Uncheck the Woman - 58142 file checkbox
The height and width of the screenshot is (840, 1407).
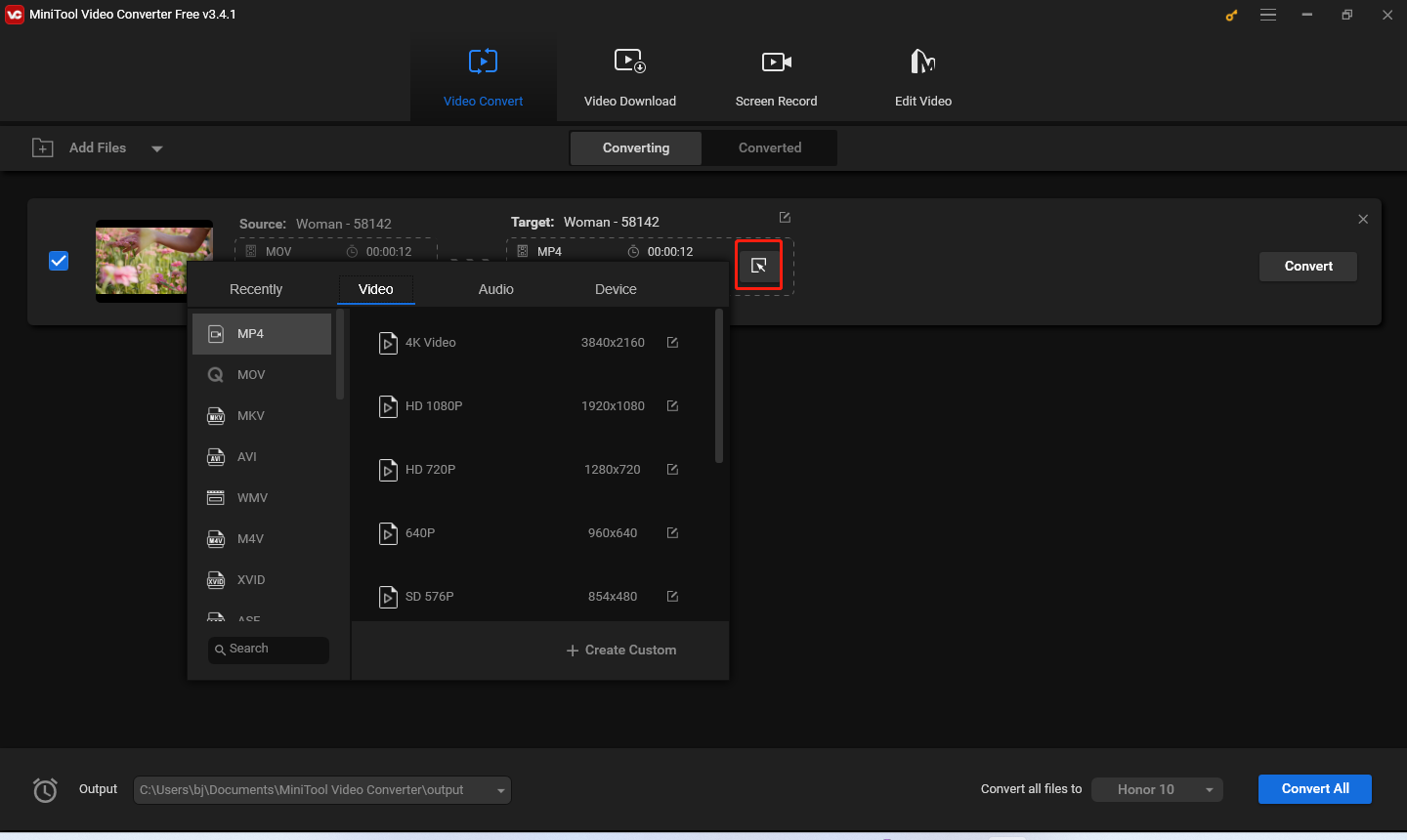59,261
